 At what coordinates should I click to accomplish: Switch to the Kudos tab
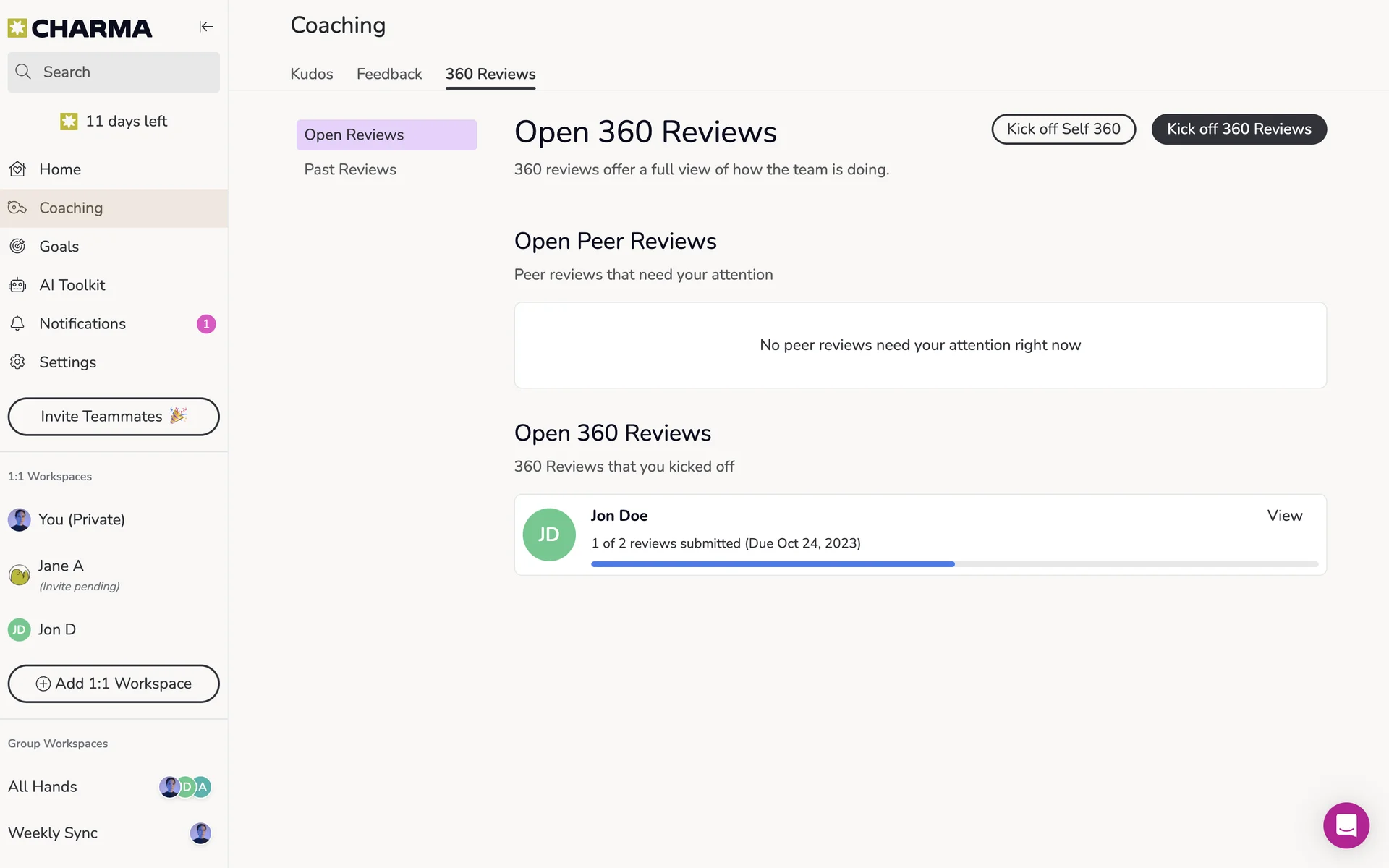pyautogui.click(x=312, y=74)
